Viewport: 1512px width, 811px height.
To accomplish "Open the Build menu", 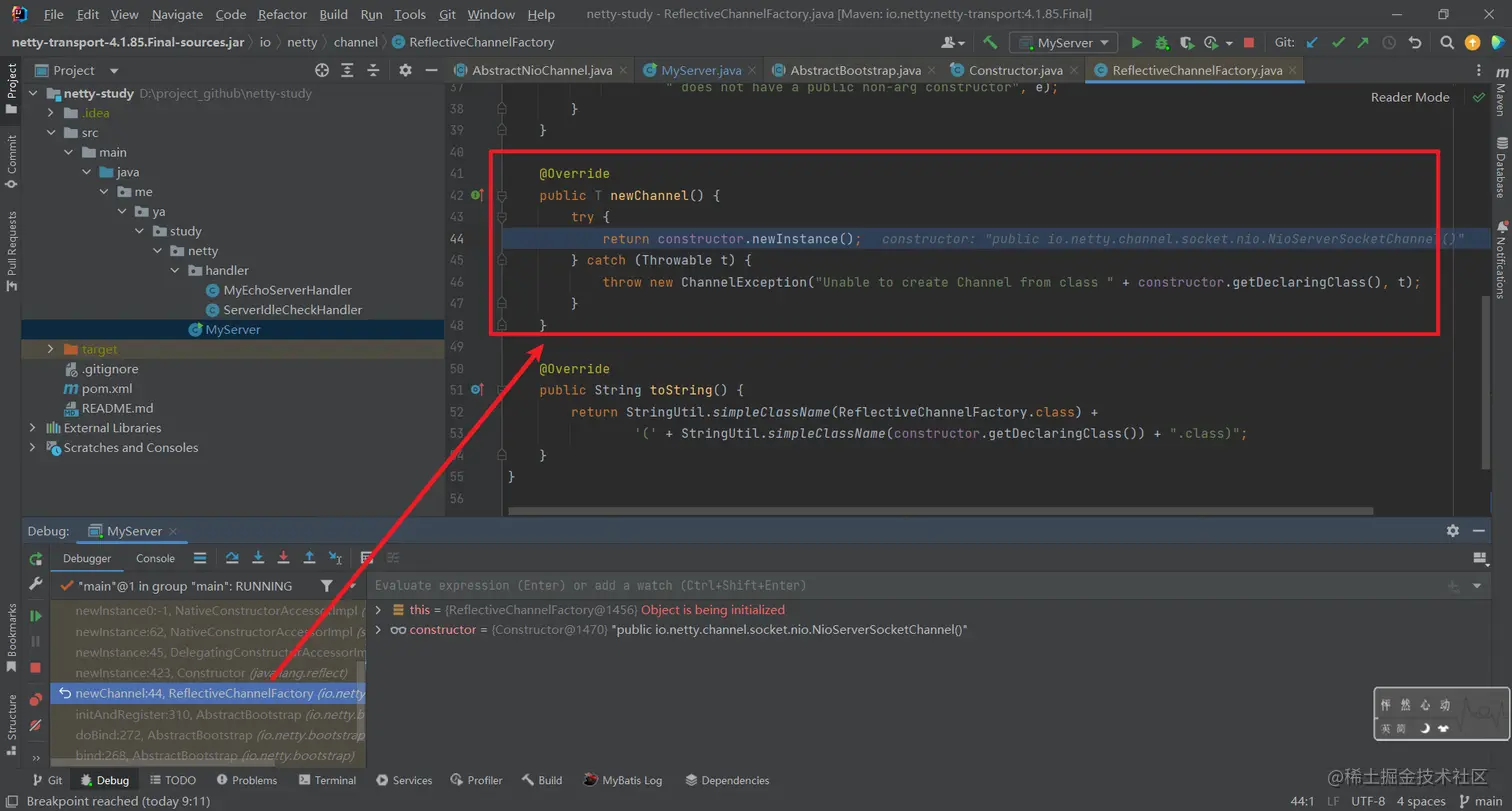I will (334, 15).
